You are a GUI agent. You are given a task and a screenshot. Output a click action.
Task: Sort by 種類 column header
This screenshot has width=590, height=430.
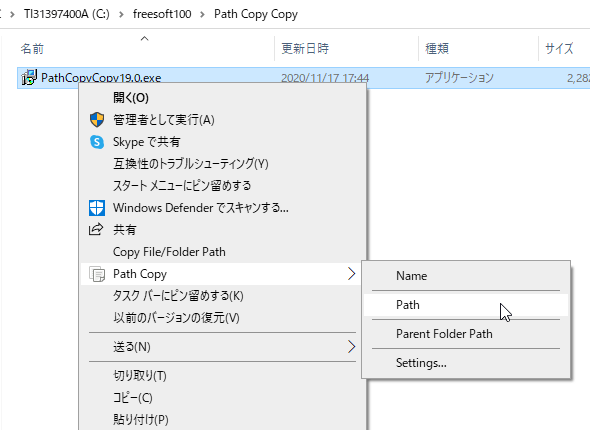click(x=437, y=49)
